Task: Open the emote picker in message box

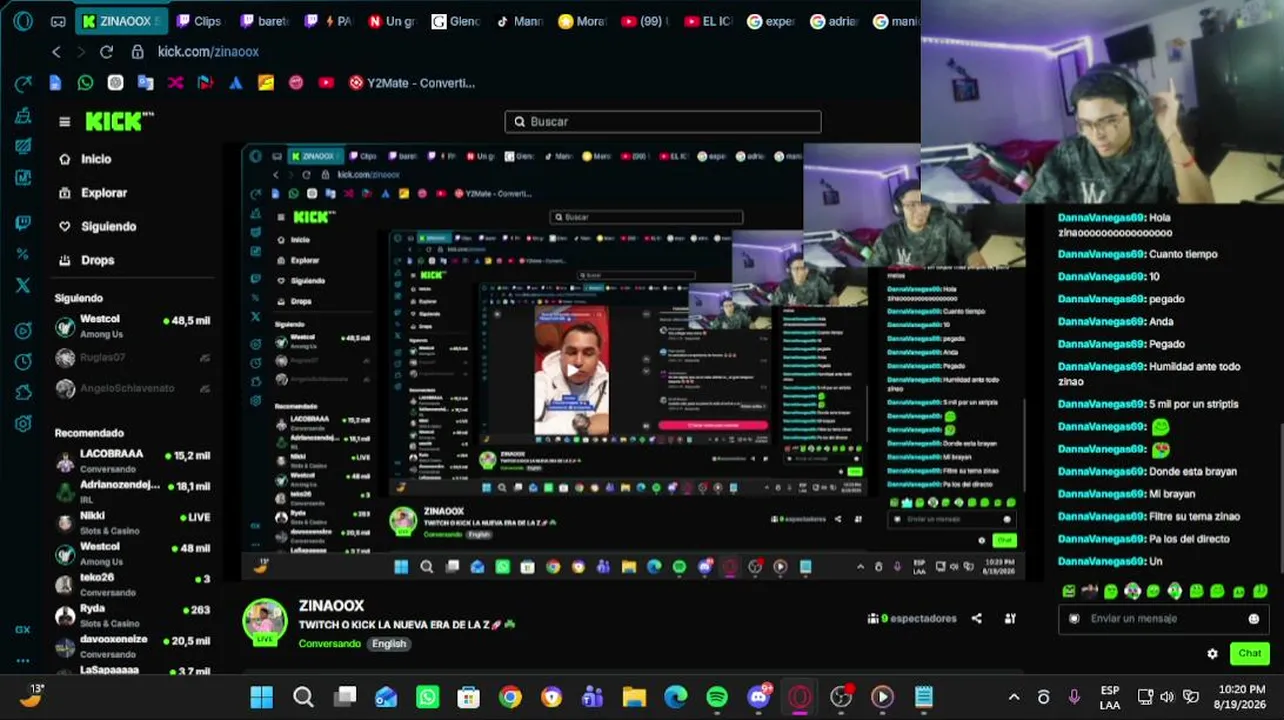Action: (x=1253, y=619)
